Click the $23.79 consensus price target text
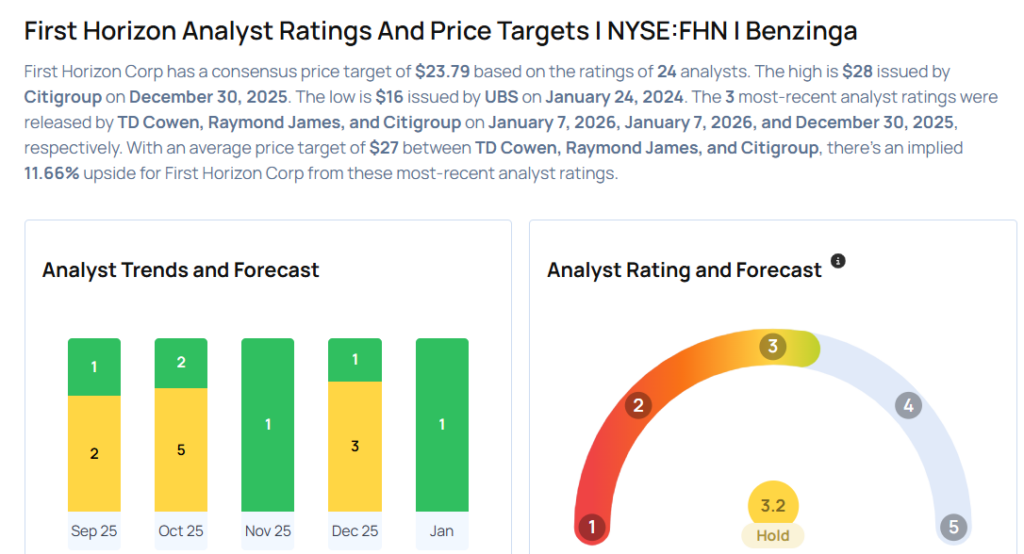Viewport: 1024px width, 554px height. click(443, 72)
